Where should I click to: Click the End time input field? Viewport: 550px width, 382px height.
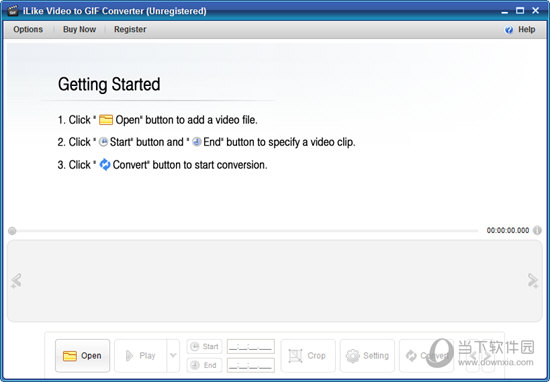coord(251,365)
